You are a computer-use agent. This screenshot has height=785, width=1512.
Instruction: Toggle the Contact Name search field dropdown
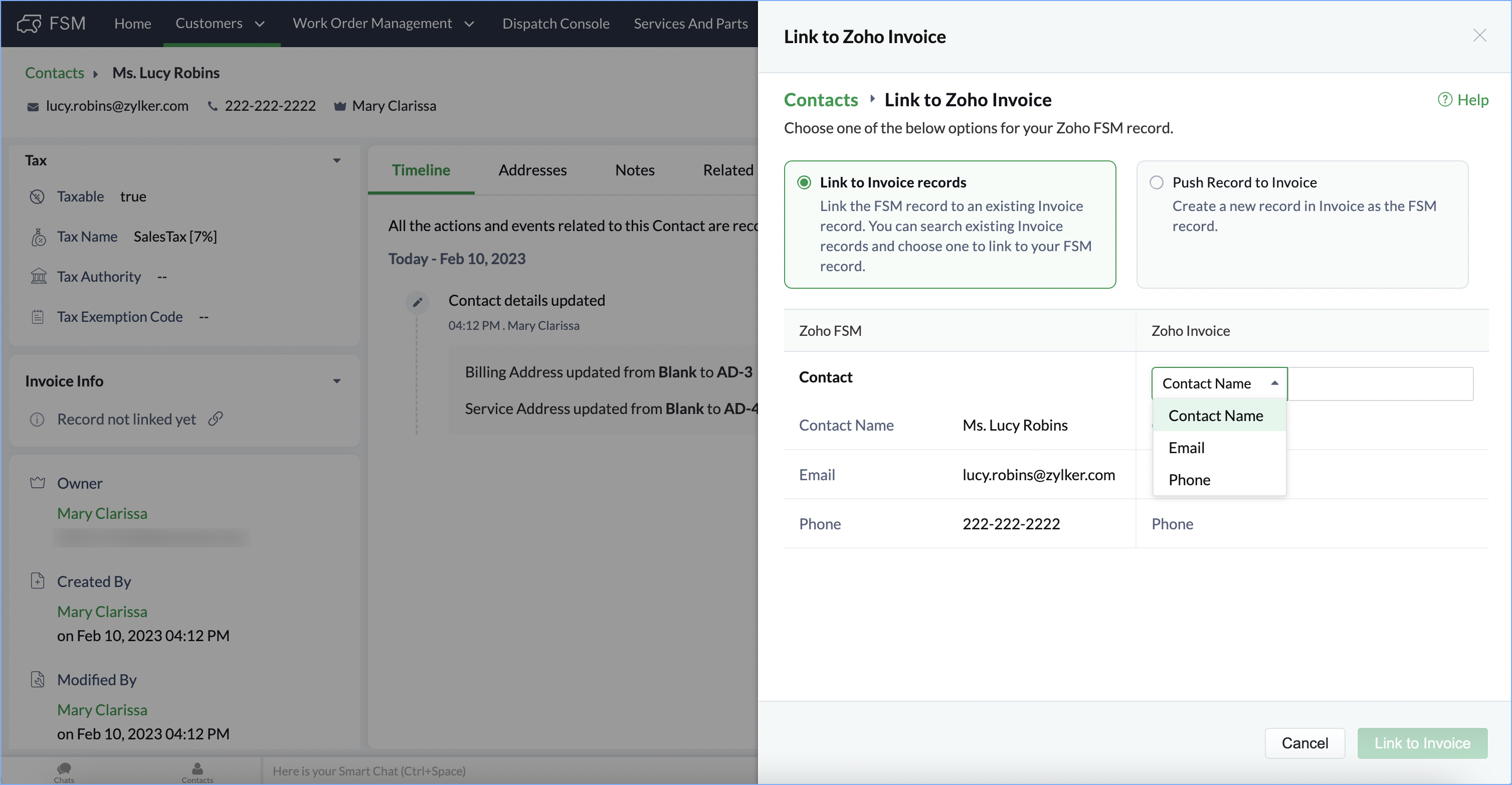[x=1219, y=383]
